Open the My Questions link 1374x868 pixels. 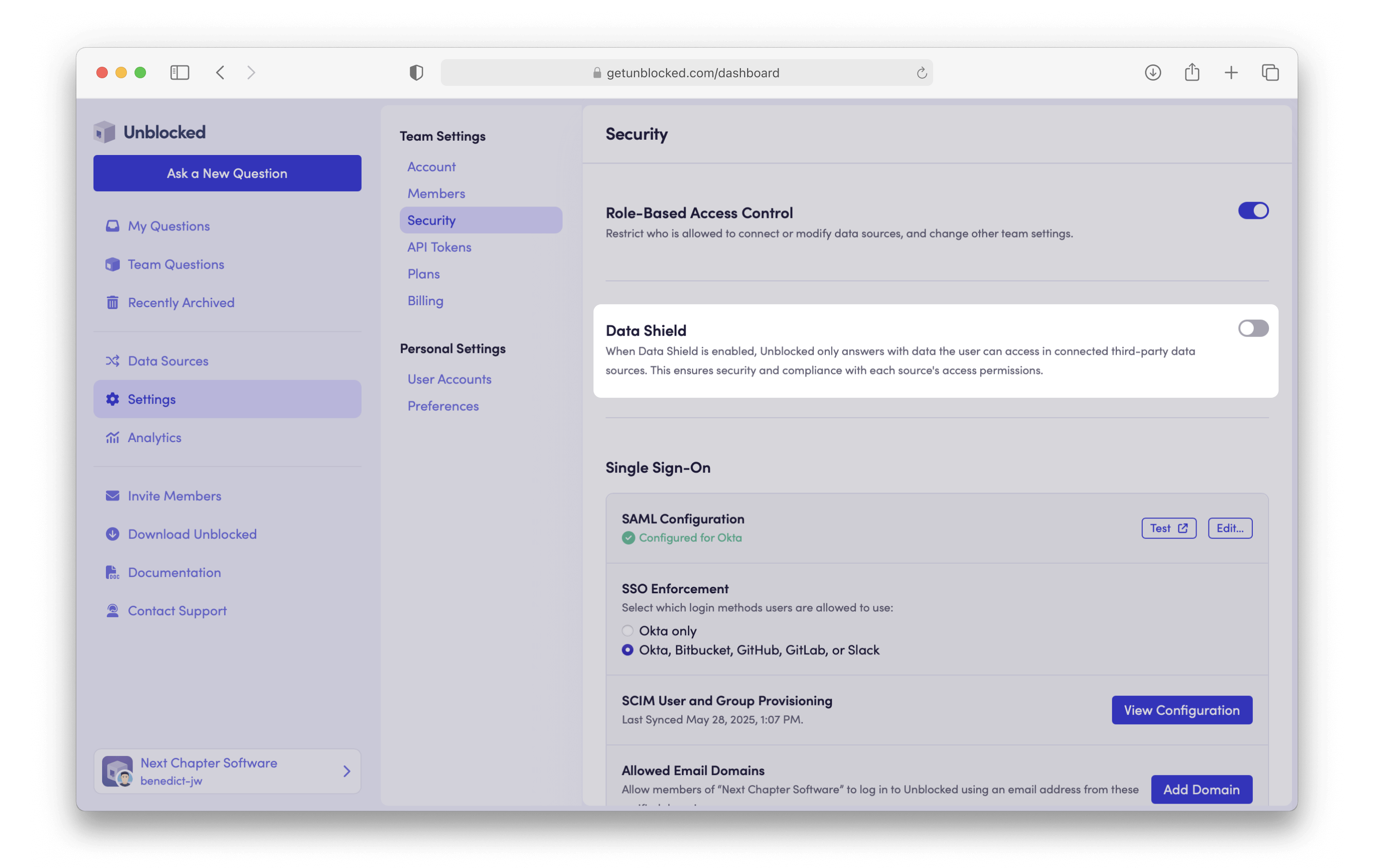169,226
